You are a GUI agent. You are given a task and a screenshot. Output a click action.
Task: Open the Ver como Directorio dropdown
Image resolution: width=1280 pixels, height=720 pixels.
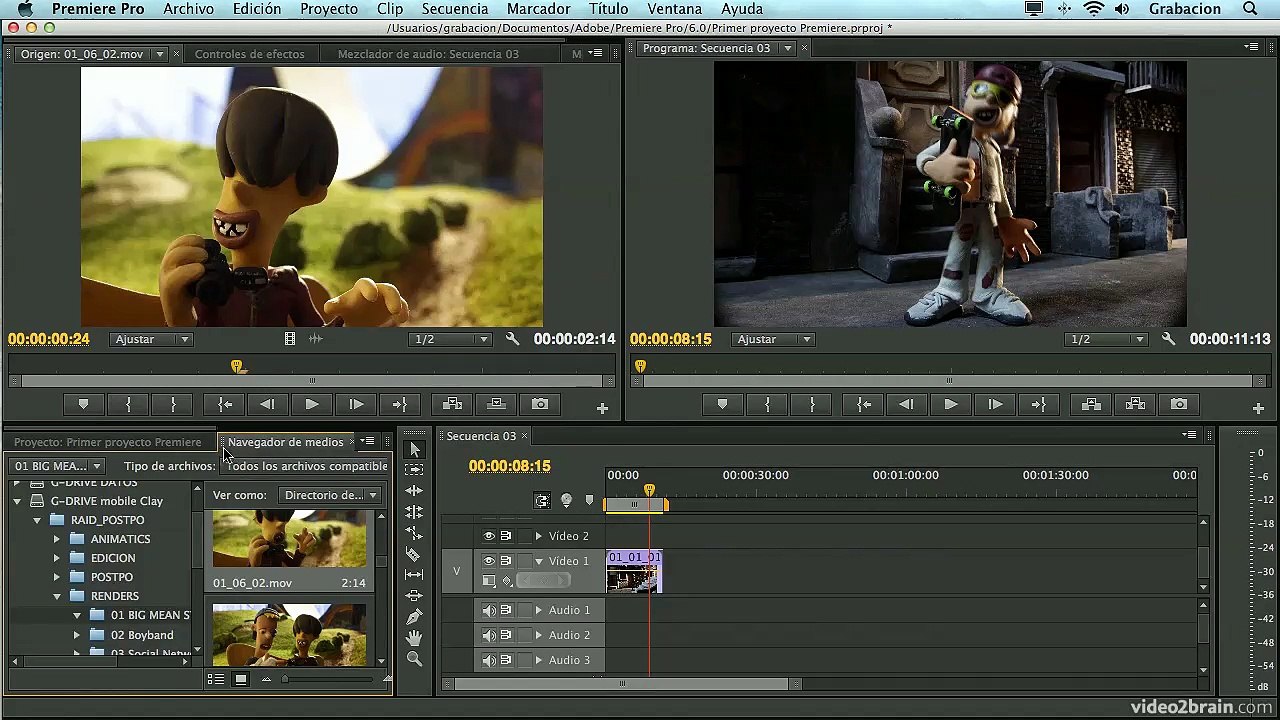click(330, 495)
